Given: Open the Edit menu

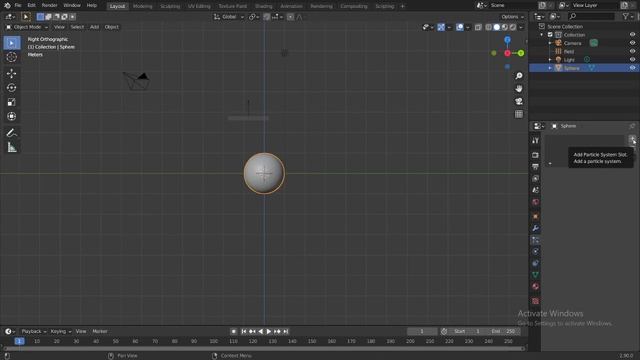Looking at the screenshot, I should (x=31, y=5).
